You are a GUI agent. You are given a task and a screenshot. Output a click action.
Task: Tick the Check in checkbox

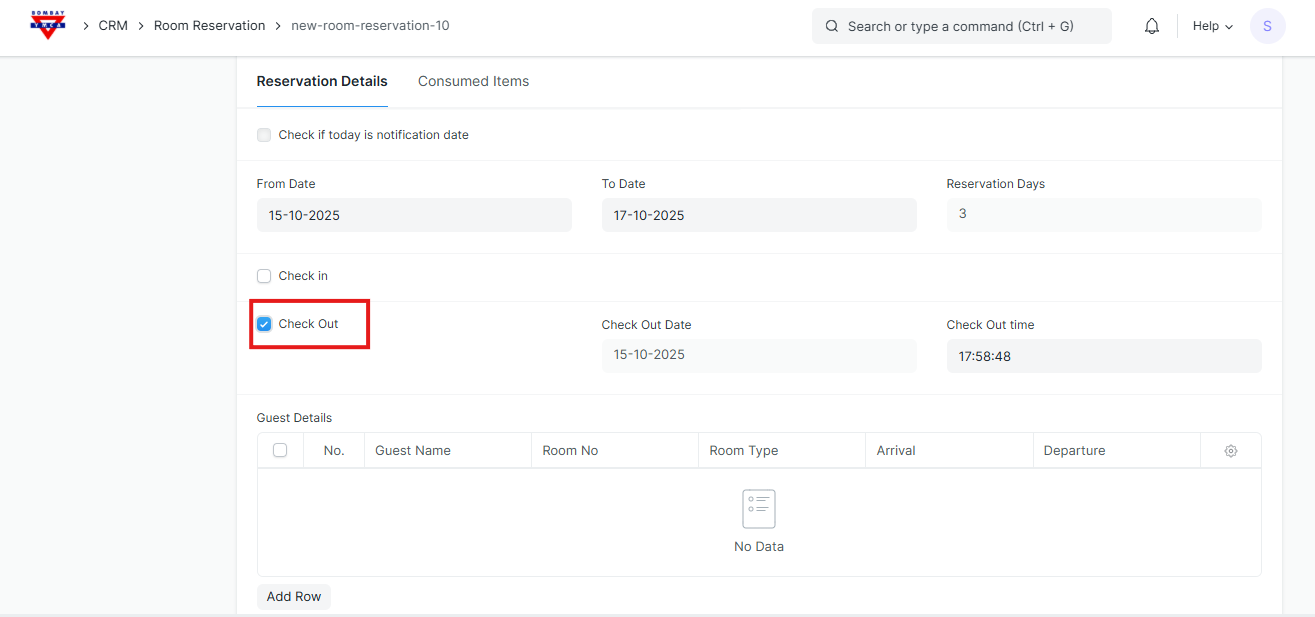pos(264,276)
